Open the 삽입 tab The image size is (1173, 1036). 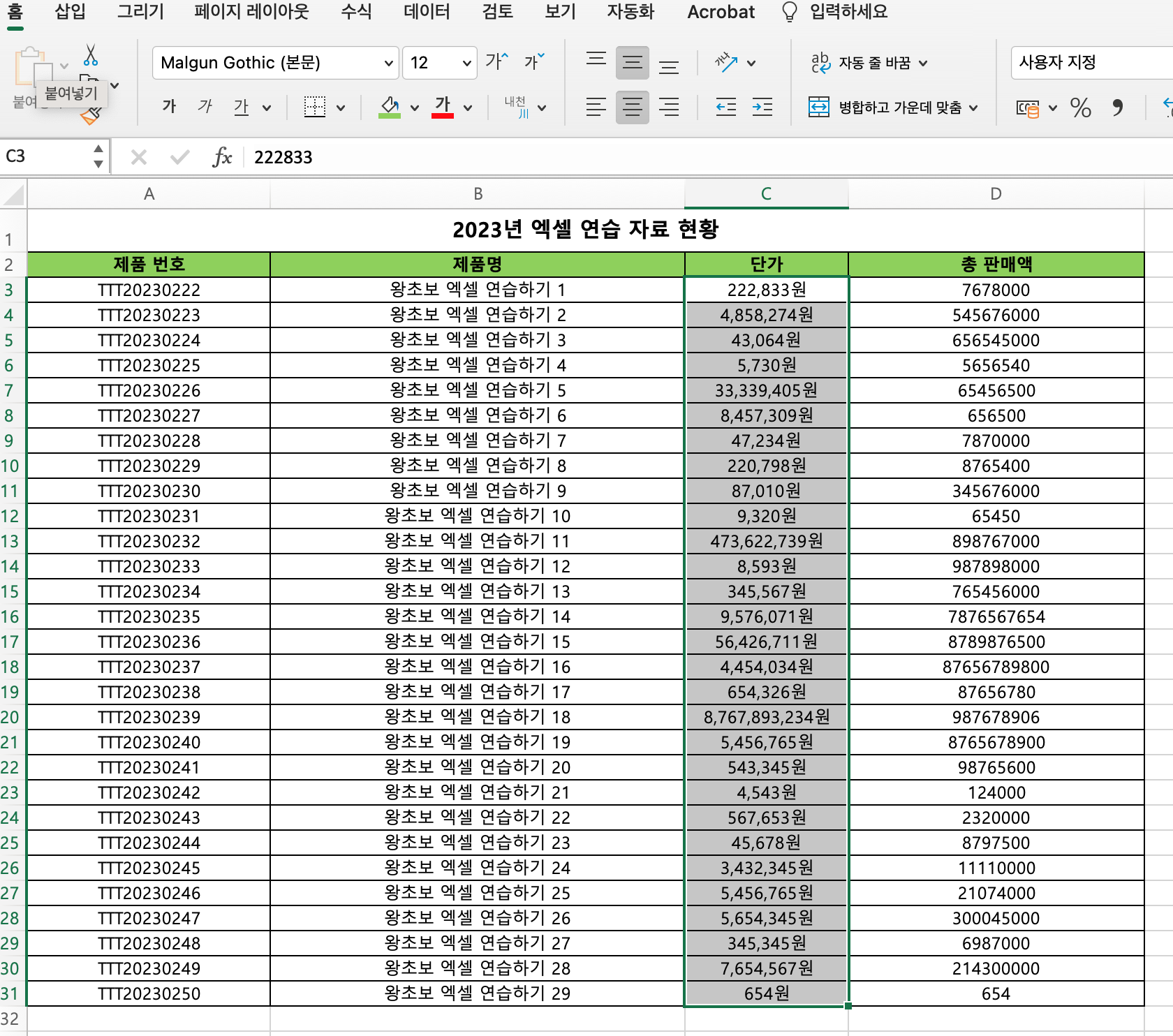[71, 12]
